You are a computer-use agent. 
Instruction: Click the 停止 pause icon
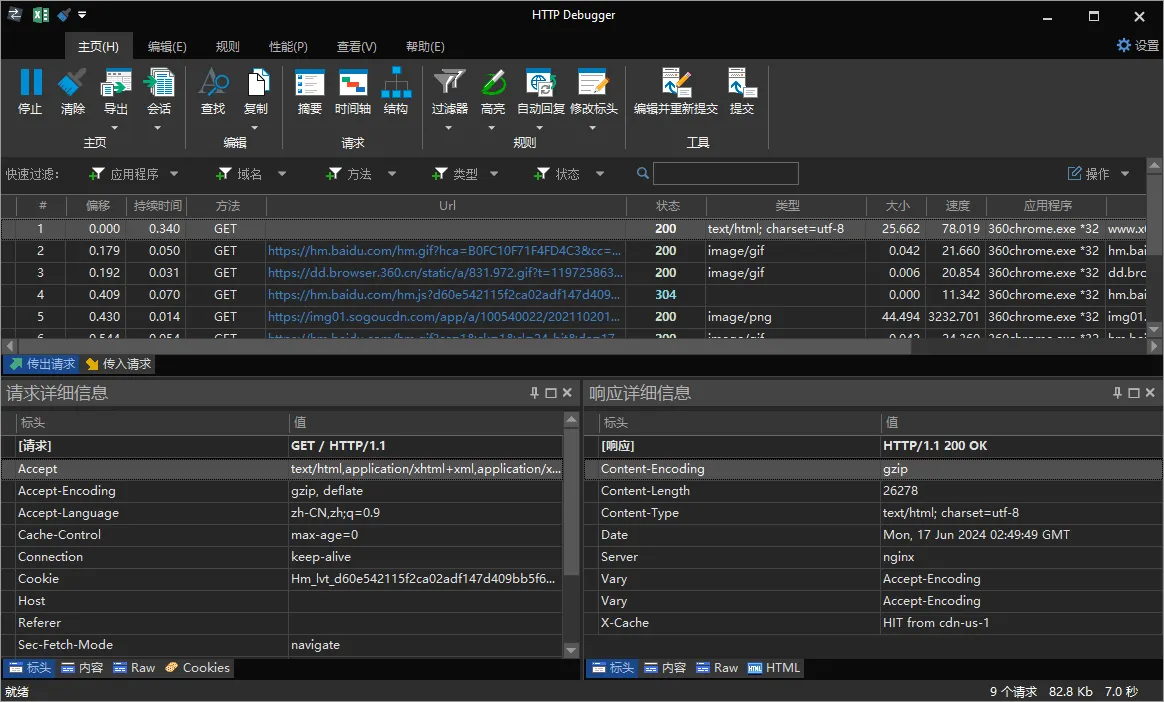point(30,82)
